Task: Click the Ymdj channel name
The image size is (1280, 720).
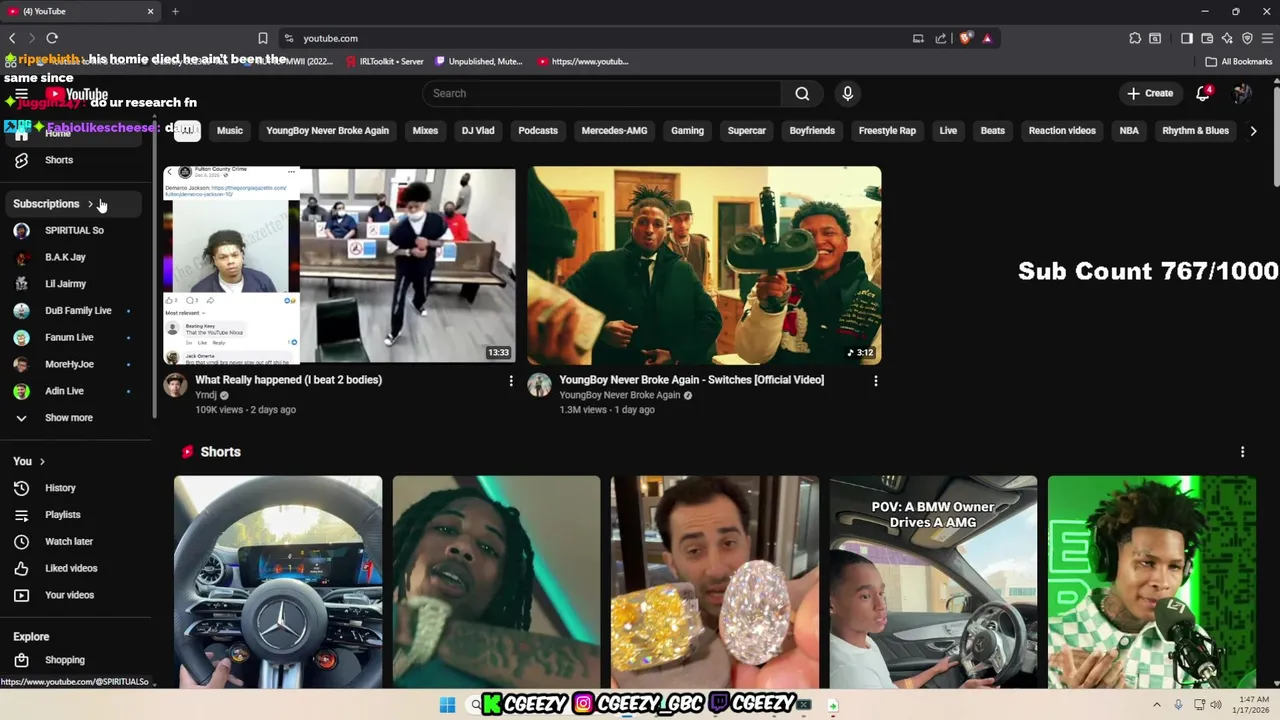Action: pos(206,395)
